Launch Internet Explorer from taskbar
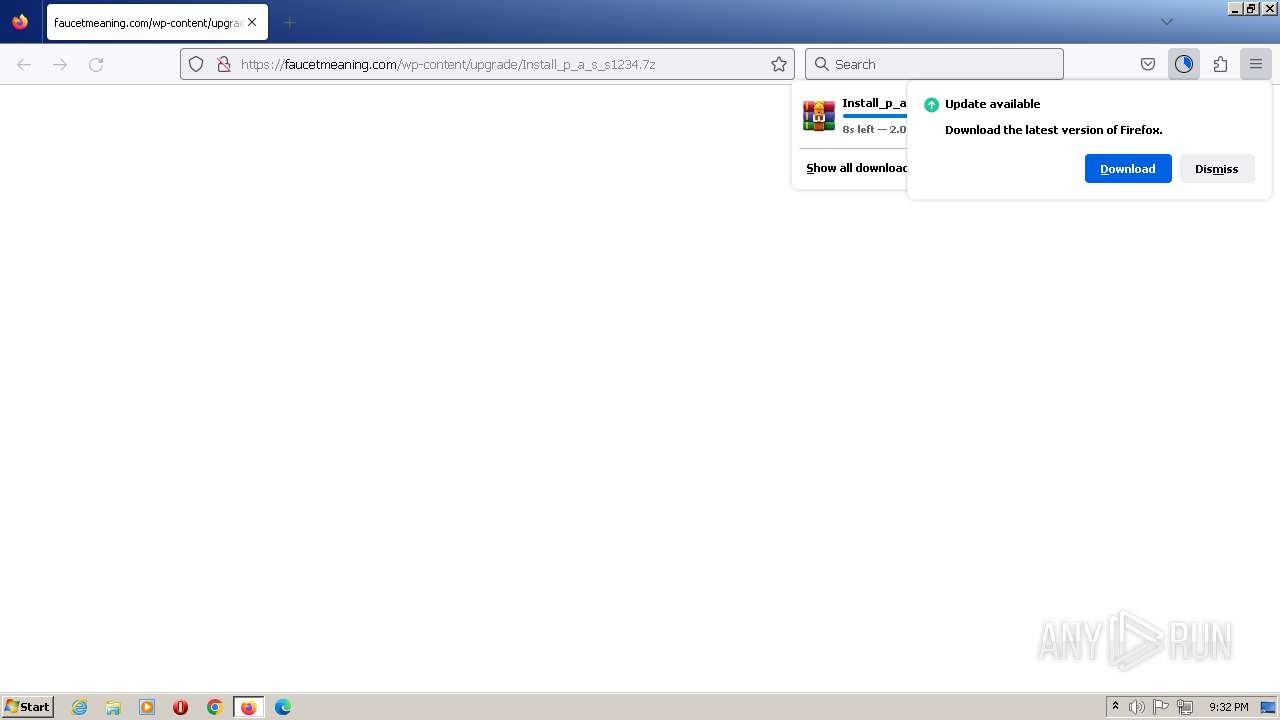 click(80, 707)
